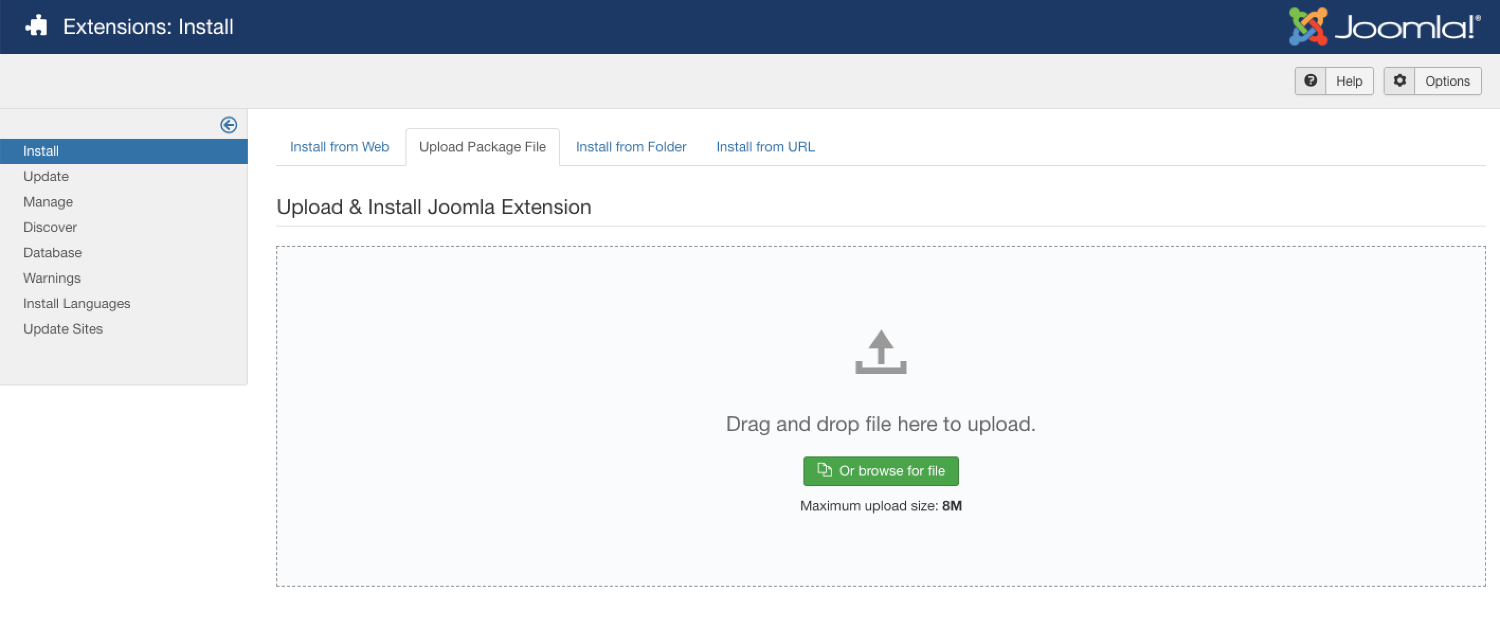1500x628 pixels.
Task: Open the Install from URL tab
Action: (765, 147)
